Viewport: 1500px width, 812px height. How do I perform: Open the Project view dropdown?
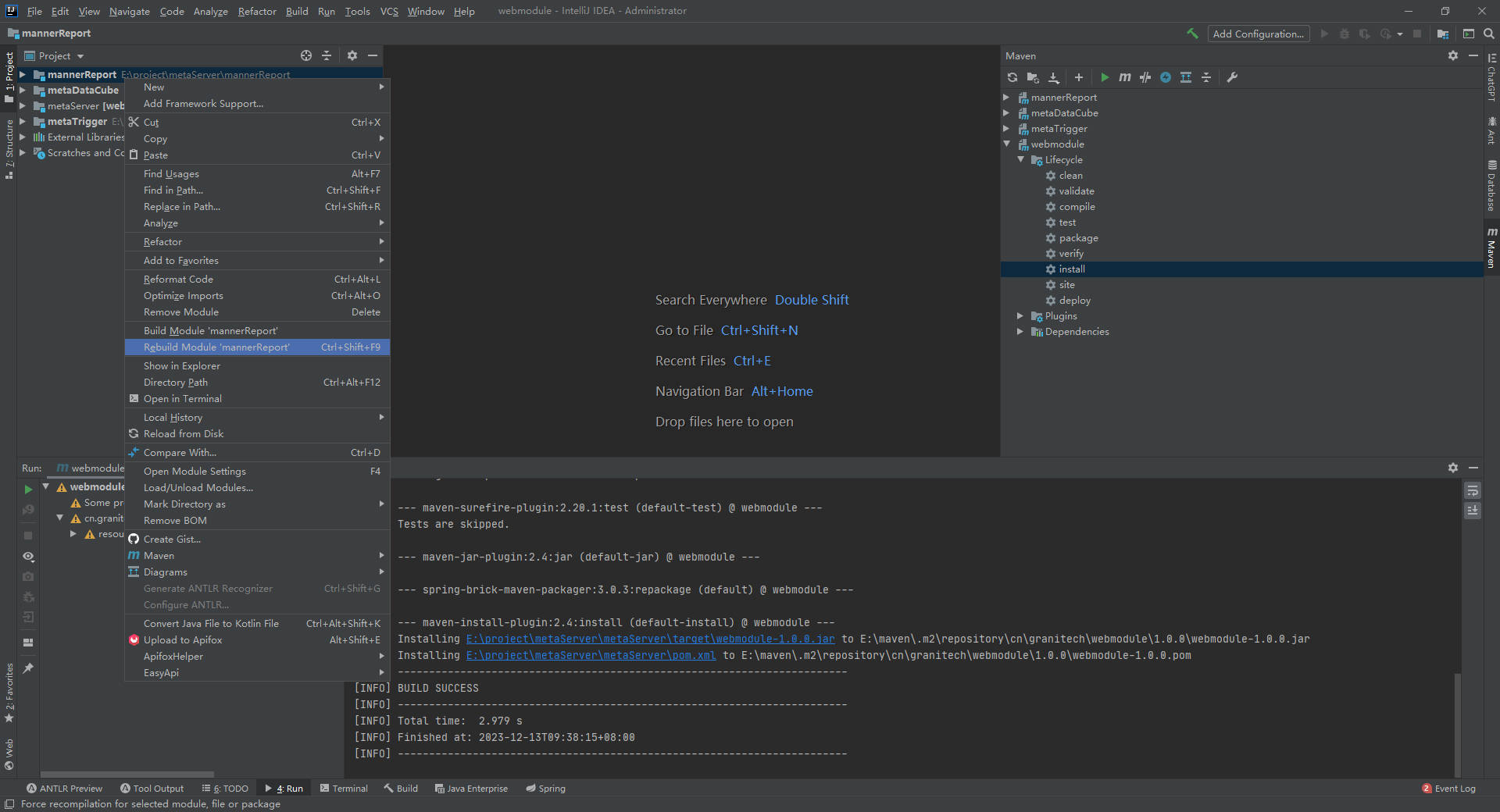[54, 56]
